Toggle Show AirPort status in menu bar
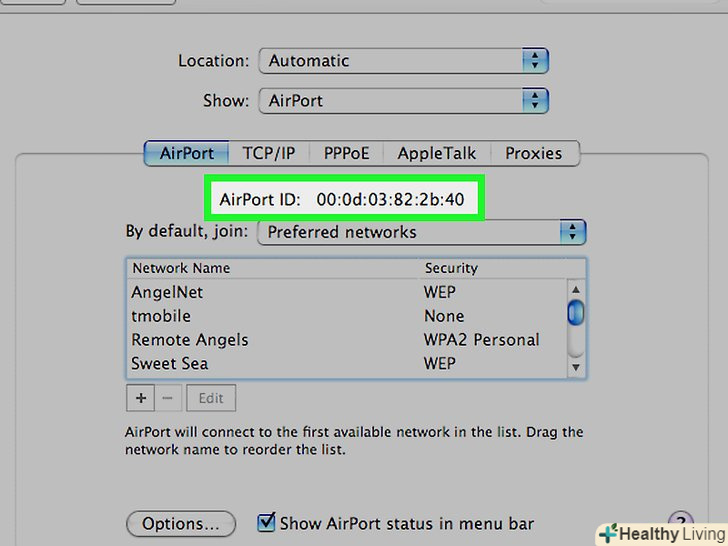728x546 pixels. point(266,522)
